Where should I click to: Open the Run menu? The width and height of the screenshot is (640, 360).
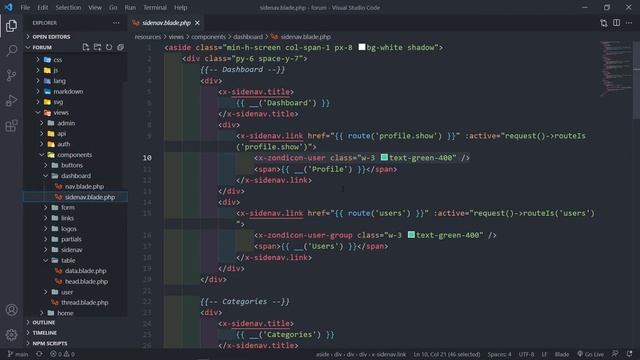tap(130, 7)
